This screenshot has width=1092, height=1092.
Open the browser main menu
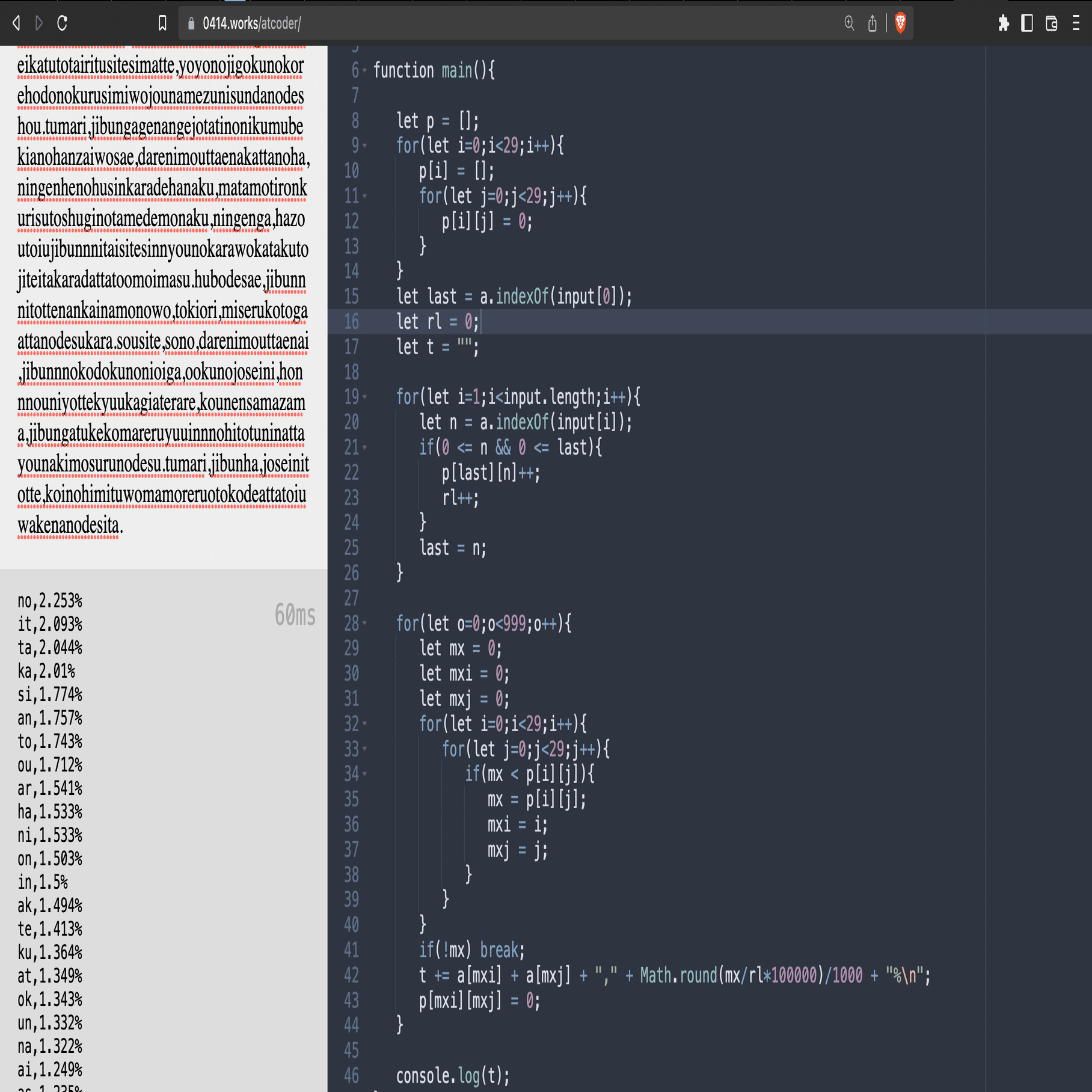pyautogui.click(x=1076, y=23)
